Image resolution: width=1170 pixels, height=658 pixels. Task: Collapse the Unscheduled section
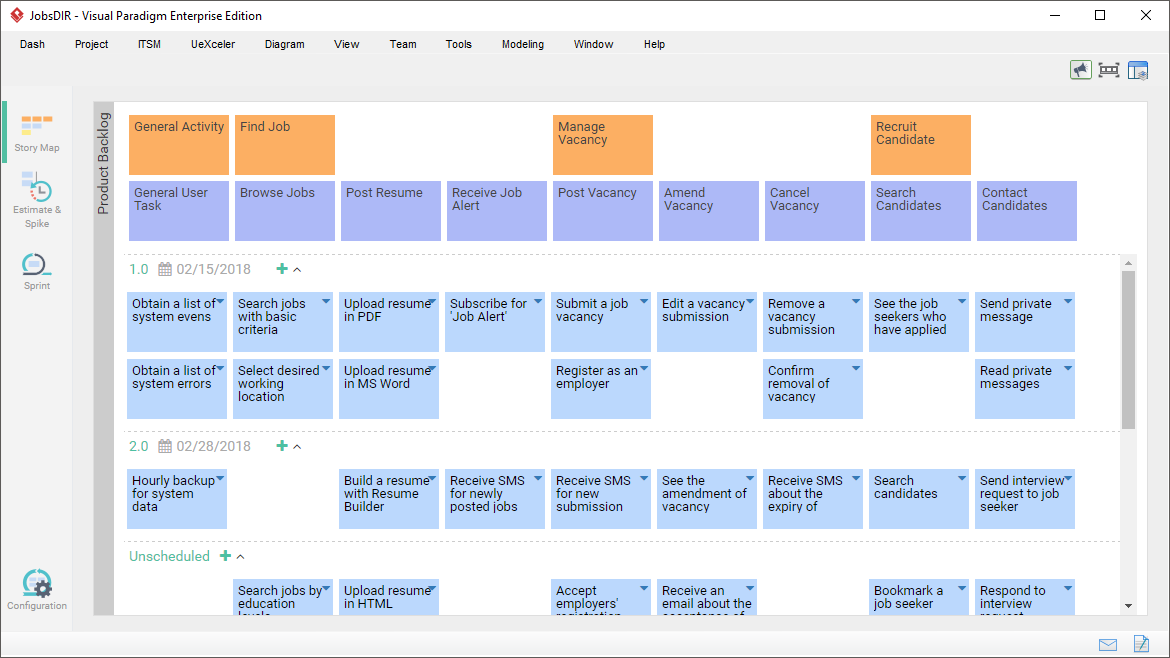pyautogui.click(x=241, y=556)
